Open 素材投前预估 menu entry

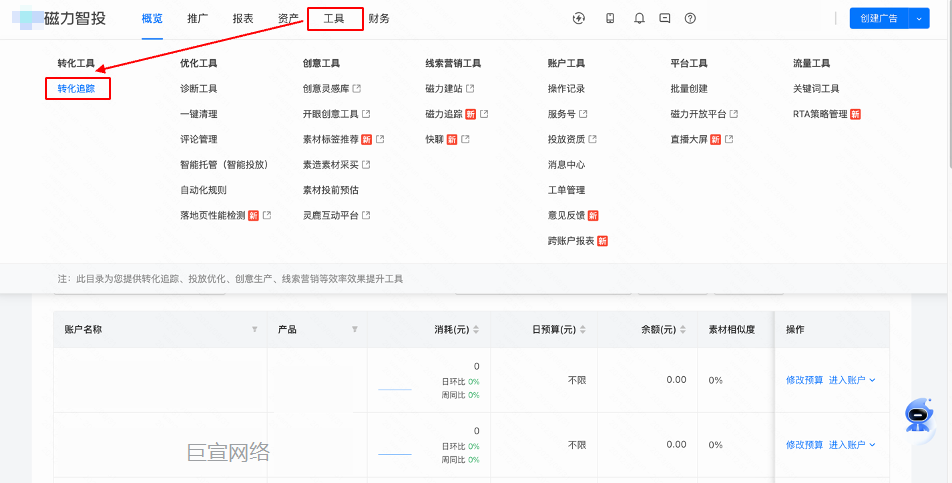(x=331, y=191)
